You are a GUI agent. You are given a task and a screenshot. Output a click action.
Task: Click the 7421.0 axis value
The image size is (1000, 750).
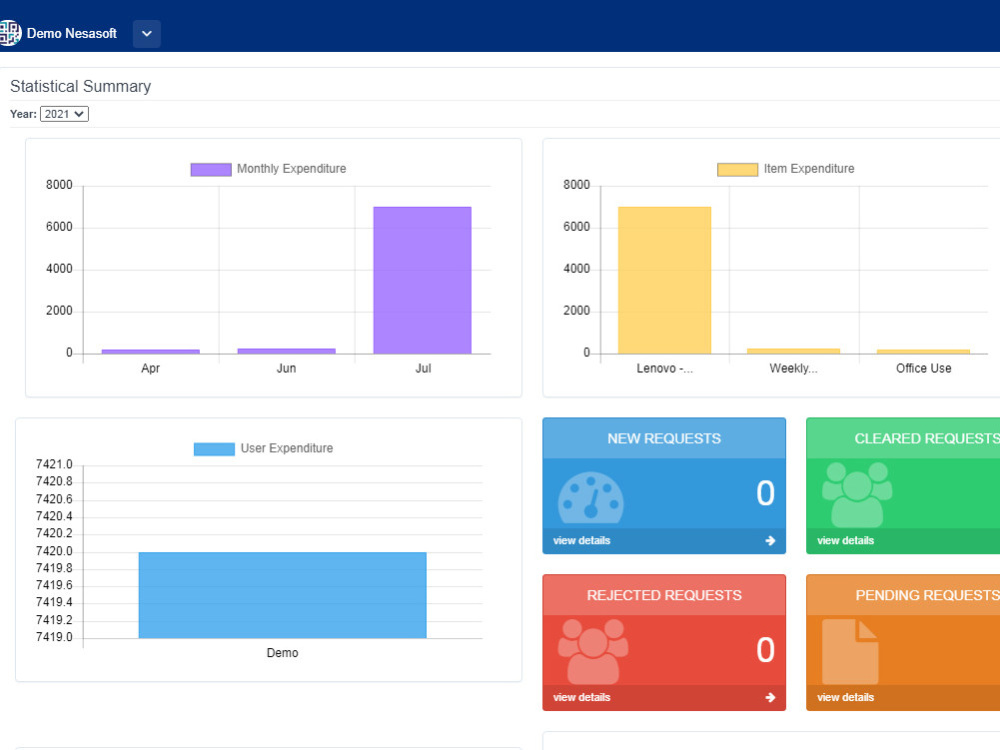pyautogui.click(x=54, y=464)
